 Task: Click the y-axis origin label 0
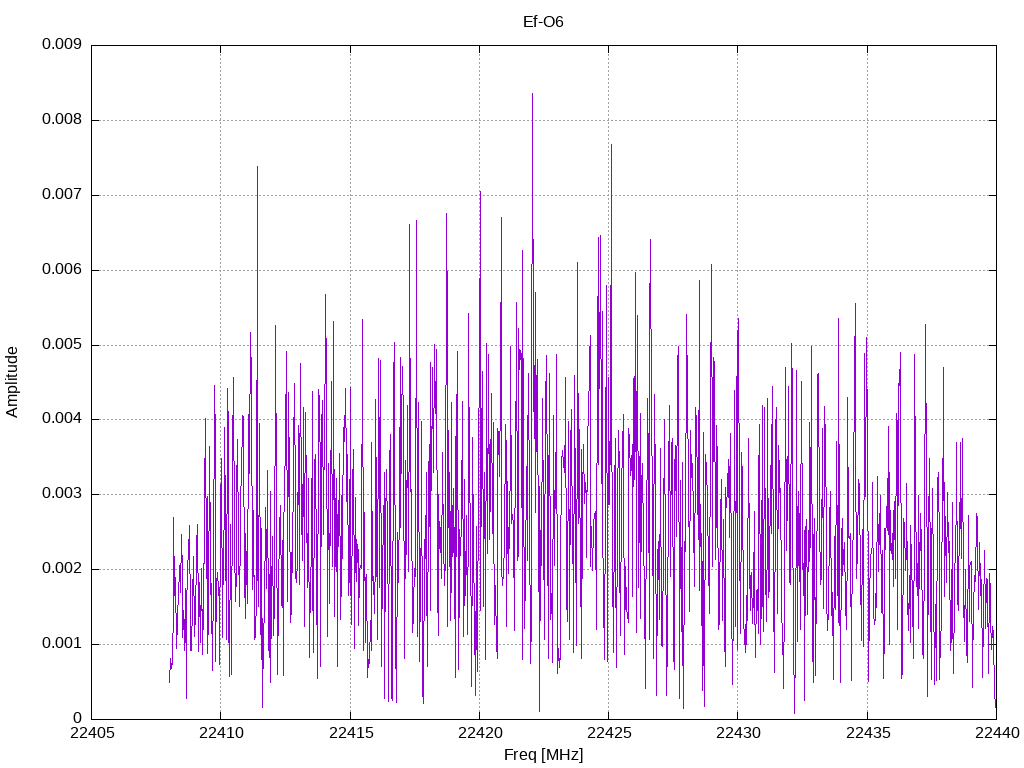(78, 718)
